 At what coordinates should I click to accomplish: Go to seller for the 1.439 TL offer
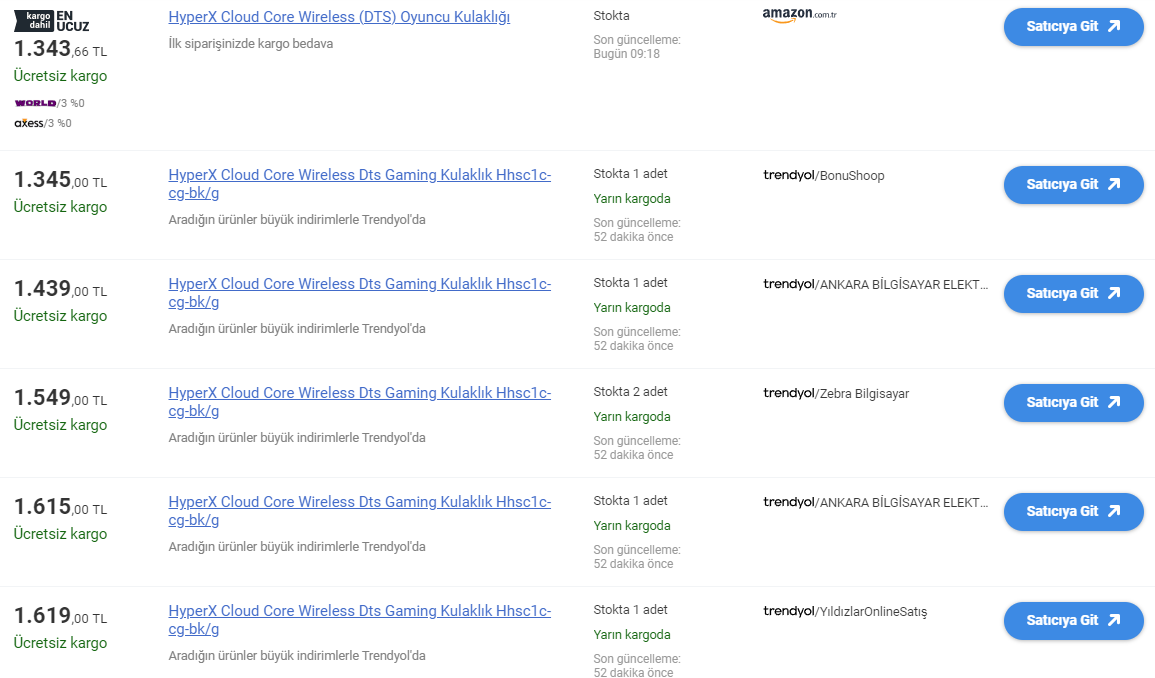pyautogui.click(x=1073, y=294)
